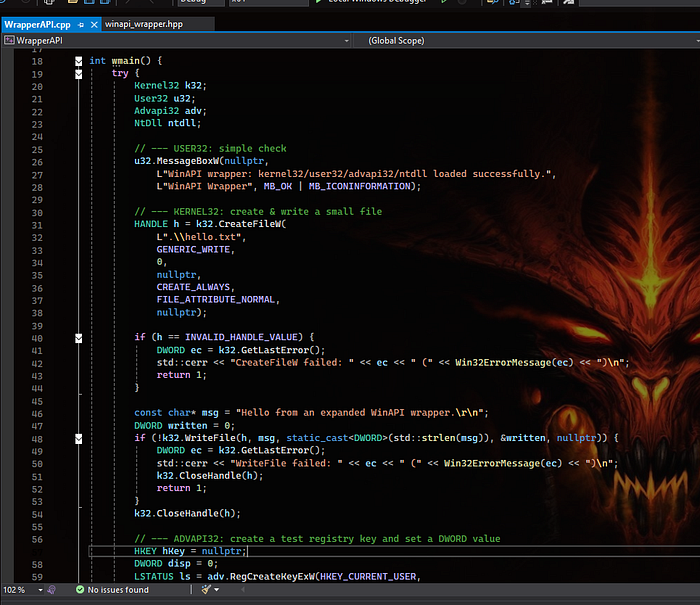
Task: Collapse the INVALID_HANDLE_VALUE if block
Action: tap(79, 338)
